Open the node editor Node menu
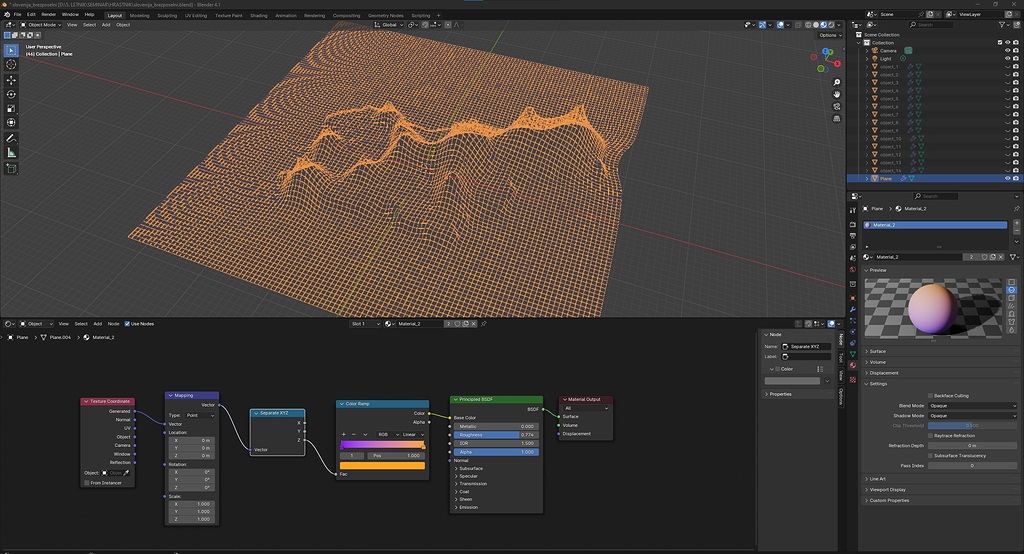The height and width of the screenshot is (554, 1024). point(113,323)
